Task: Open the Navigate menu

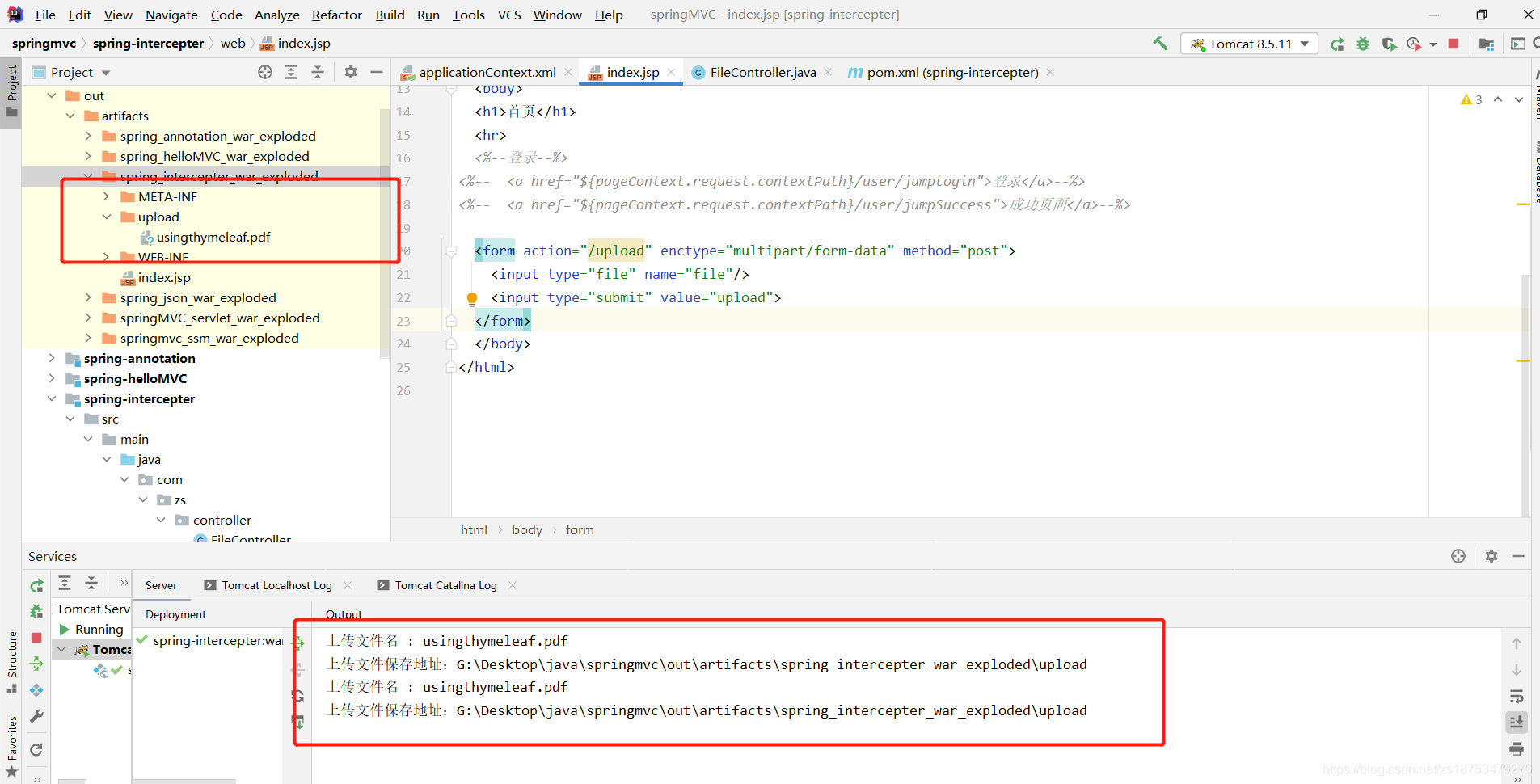Action: 171,15
